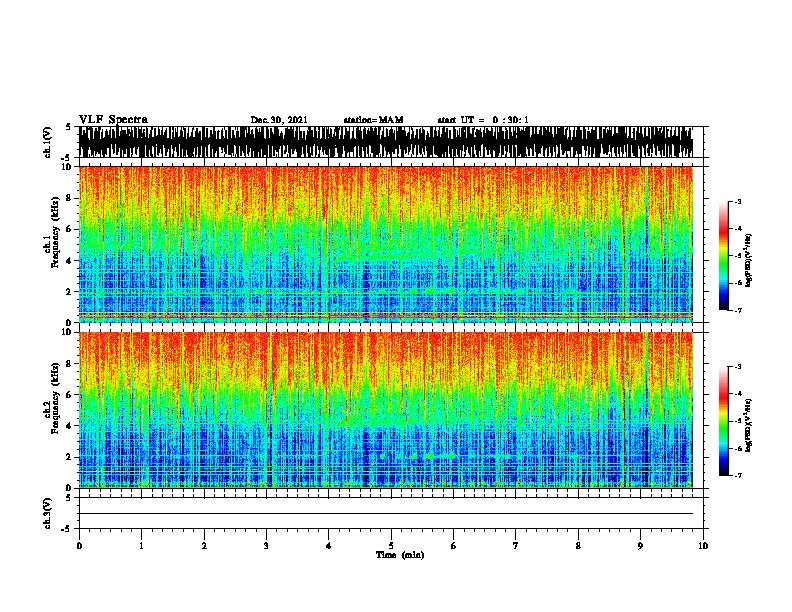Click time axis tick label "9"
The image size is (792, 612).
[640, 546]
